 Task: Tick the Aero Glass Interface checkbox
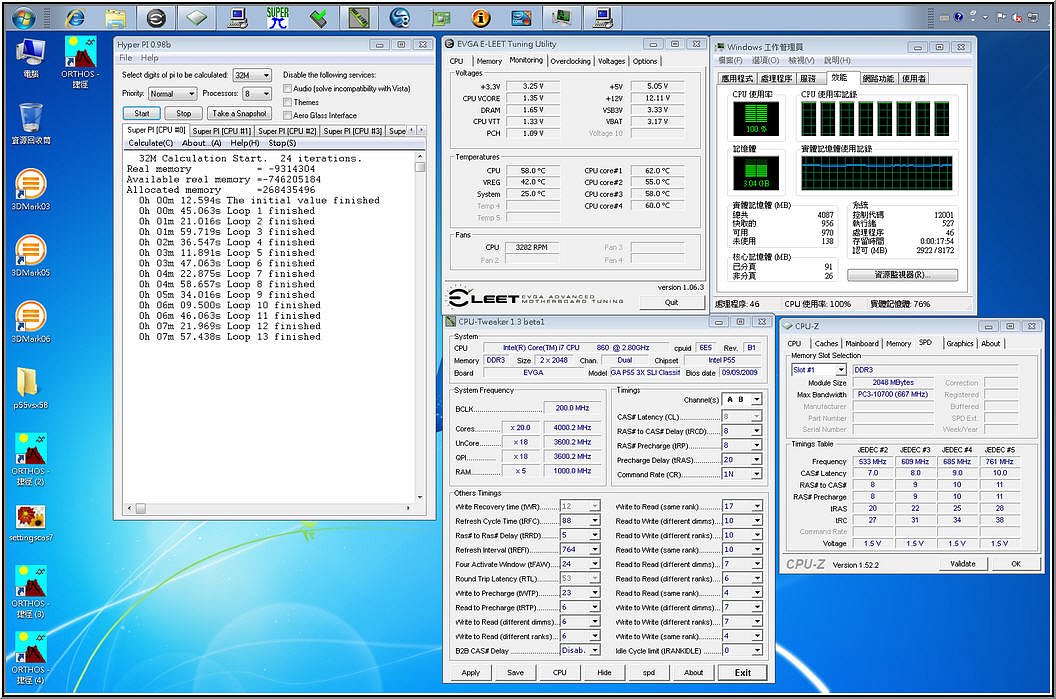288,115
